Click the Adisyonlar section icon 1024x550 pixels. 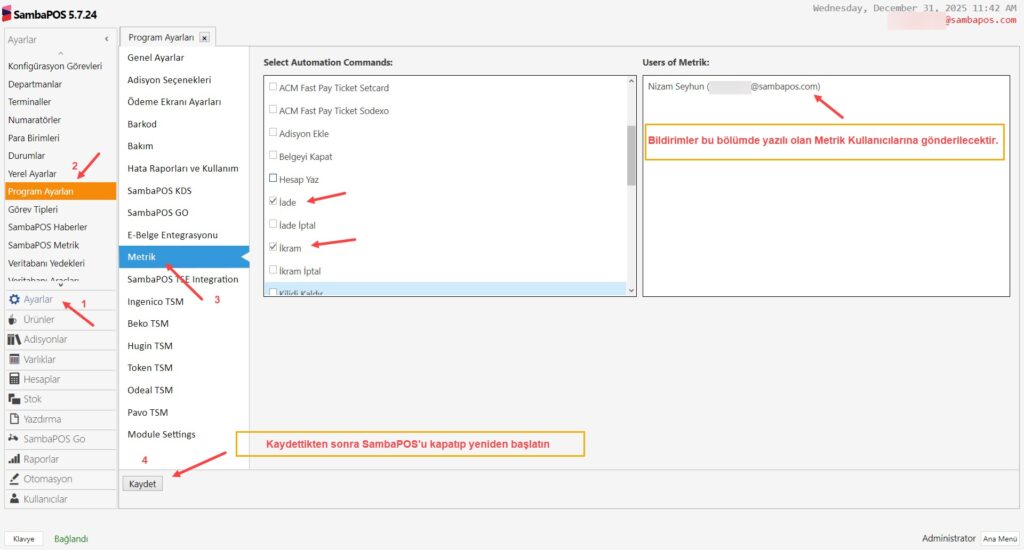[x=14, y=339]
